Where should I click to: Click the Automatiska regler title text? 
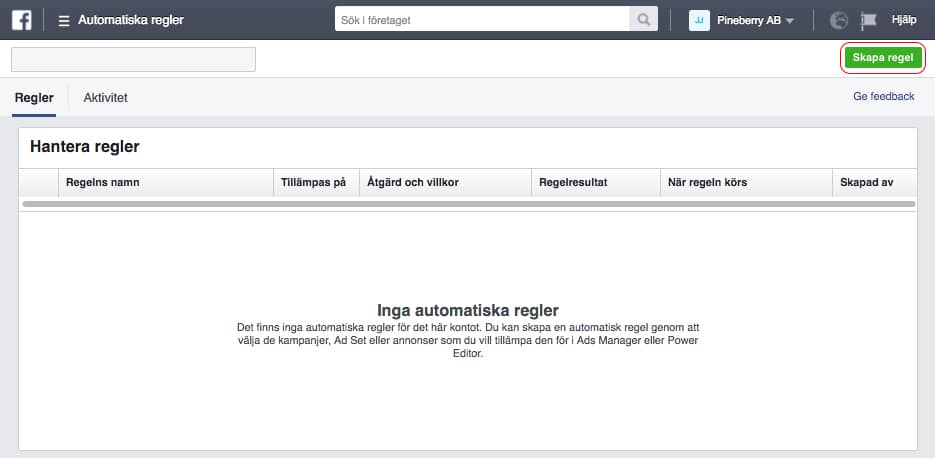(131, 20)
